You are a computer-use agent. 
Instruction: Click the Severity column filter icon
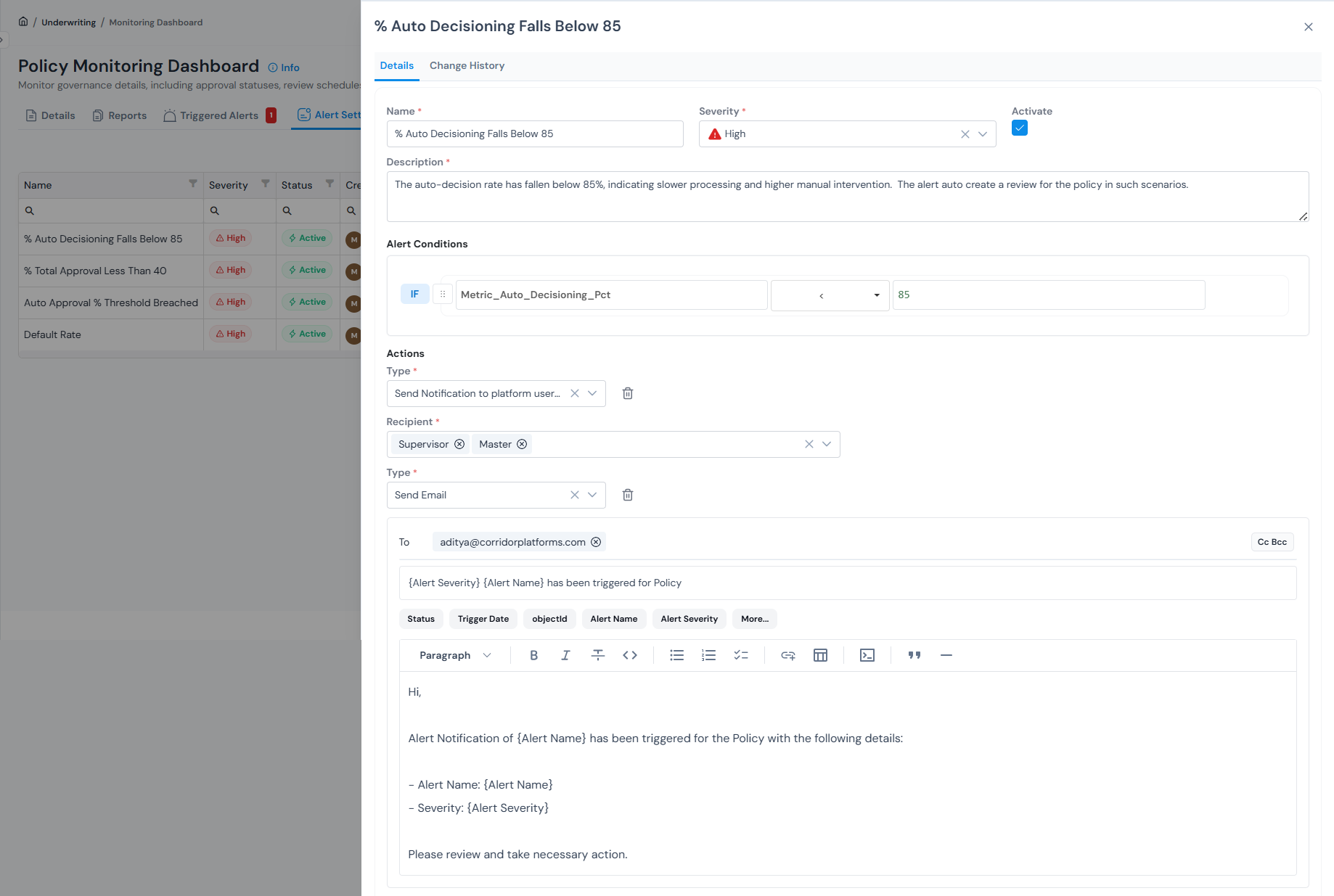point(266,184)
